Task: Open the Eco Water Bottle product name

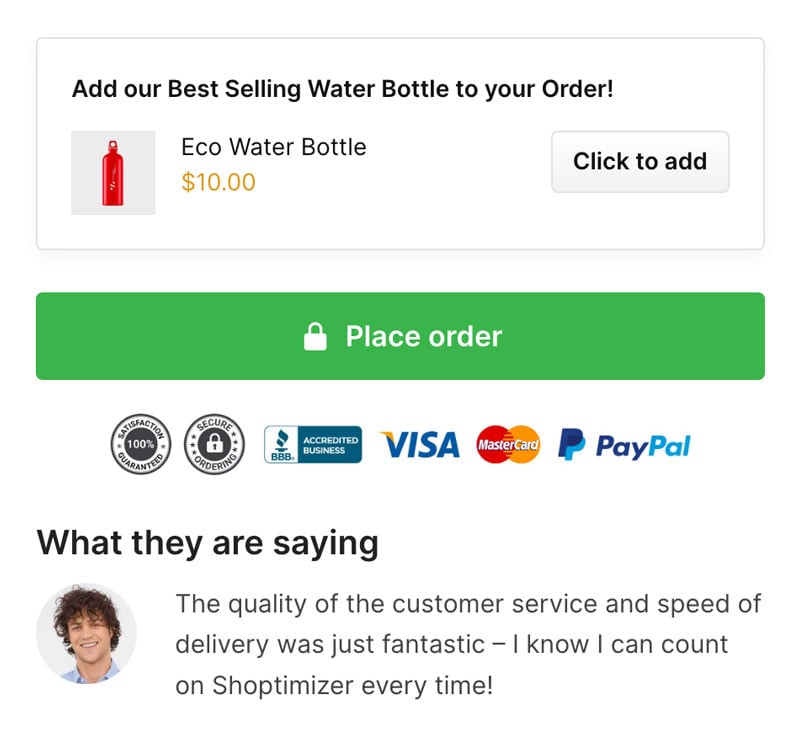Action: (274, 147)
